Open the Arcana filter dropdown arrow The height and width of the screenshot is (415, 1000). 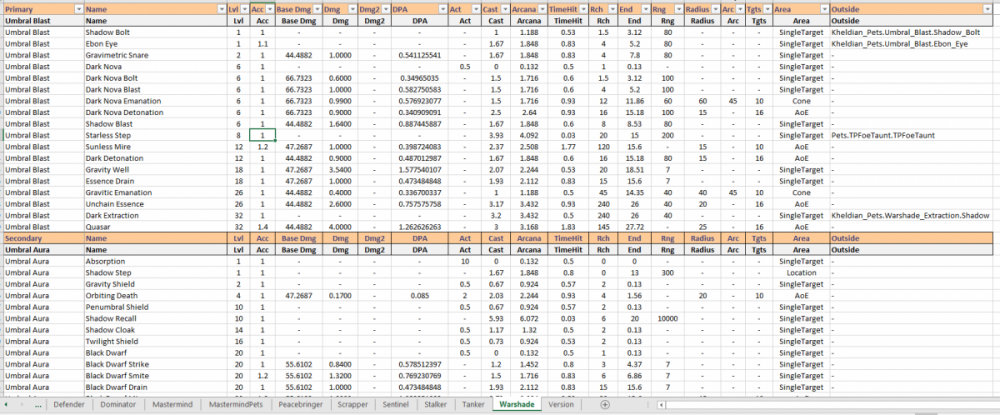541,8
